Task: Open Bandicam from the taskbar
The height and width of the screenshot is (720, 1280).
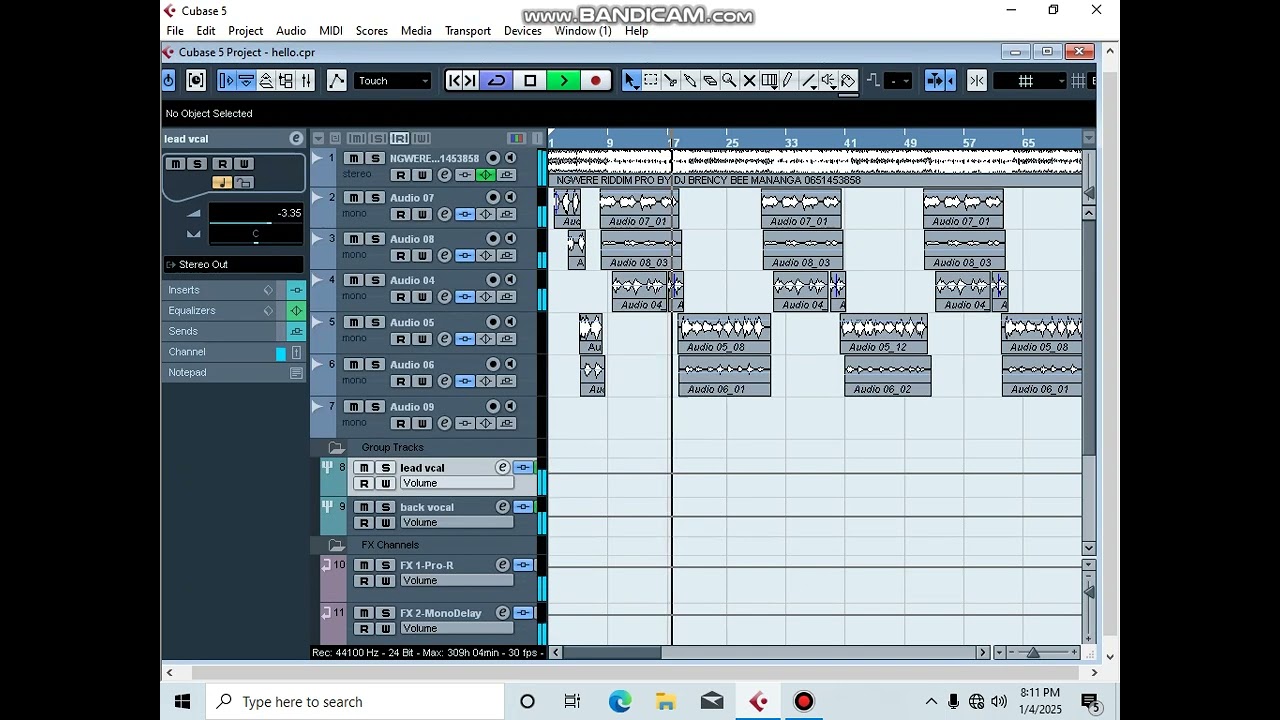Action: [804, 701]
